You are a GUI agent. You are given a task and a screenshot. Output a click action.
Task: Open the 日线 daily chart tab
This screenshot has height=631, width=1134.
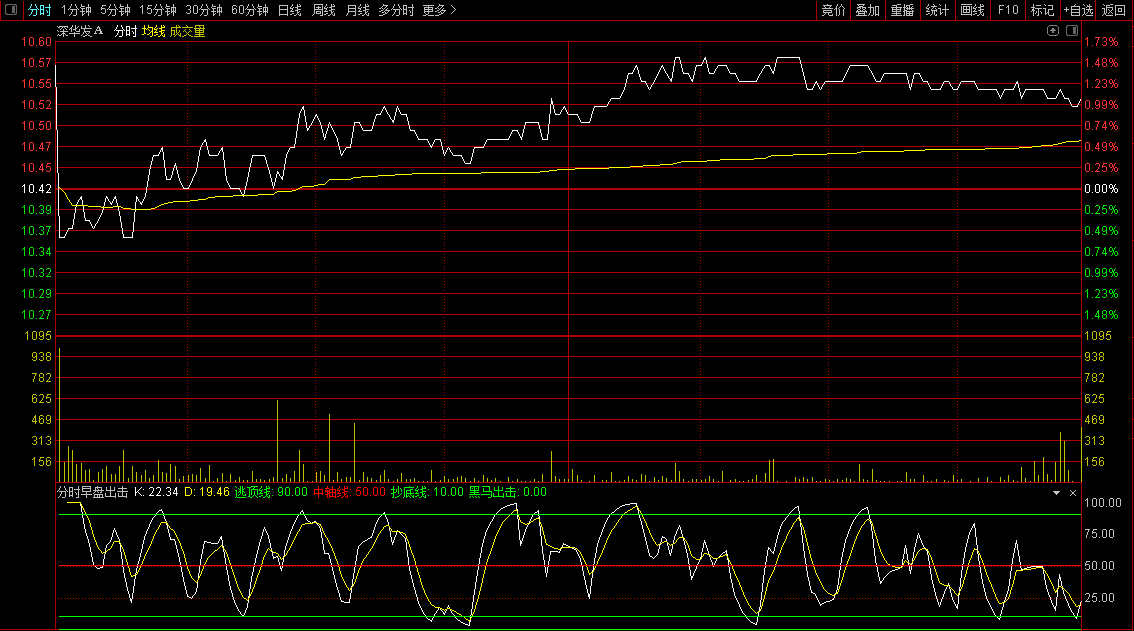[x=289, y=10]
